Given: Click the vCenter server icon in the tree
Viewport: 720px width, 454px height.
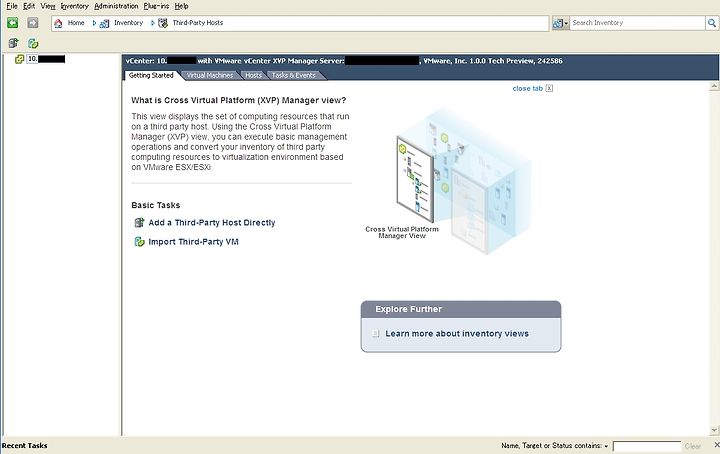Looking at the screenshot, I should tap(19, 59).
